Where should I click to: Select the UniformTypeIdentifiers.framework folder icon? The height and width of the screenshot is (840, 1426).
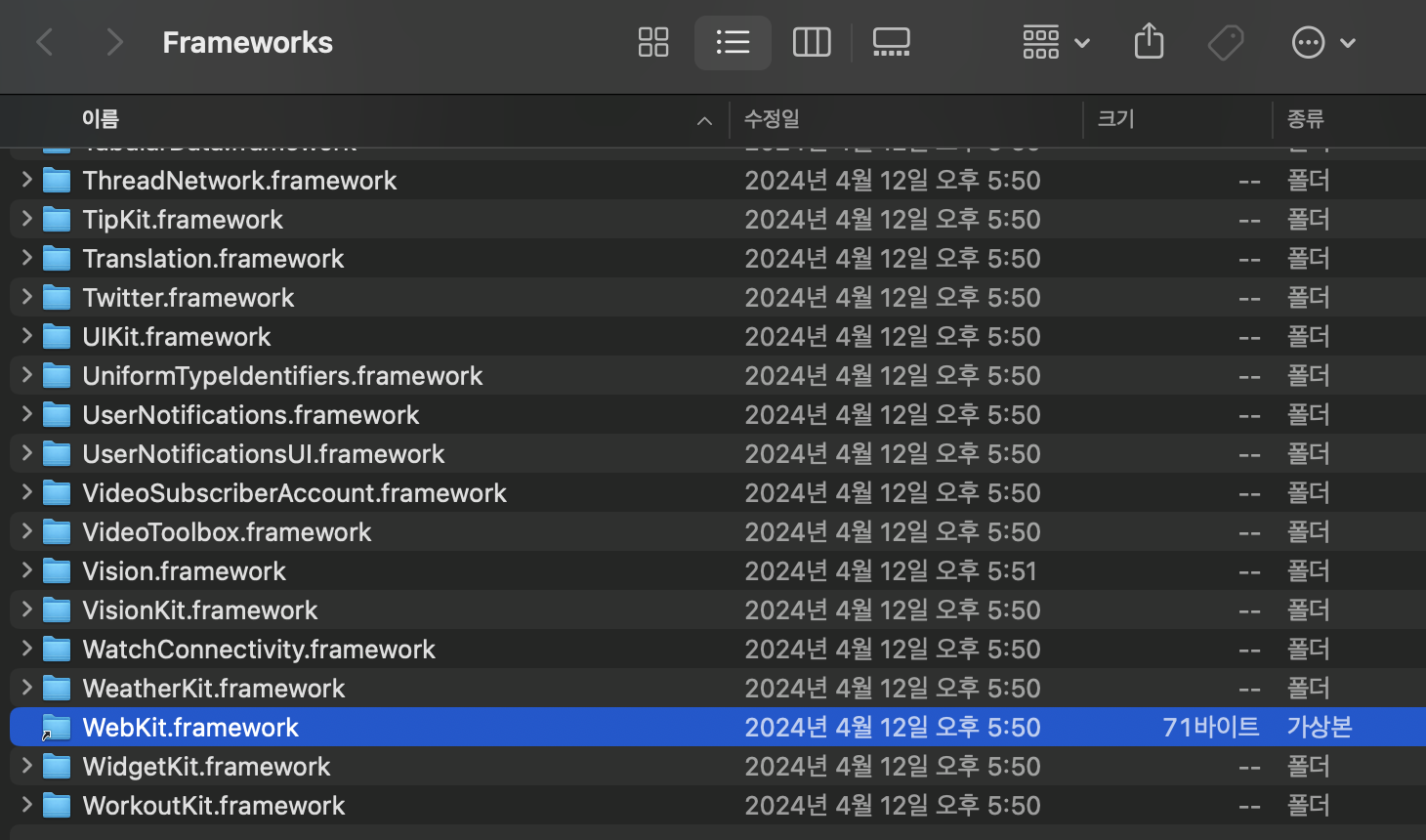pos(57,376)
